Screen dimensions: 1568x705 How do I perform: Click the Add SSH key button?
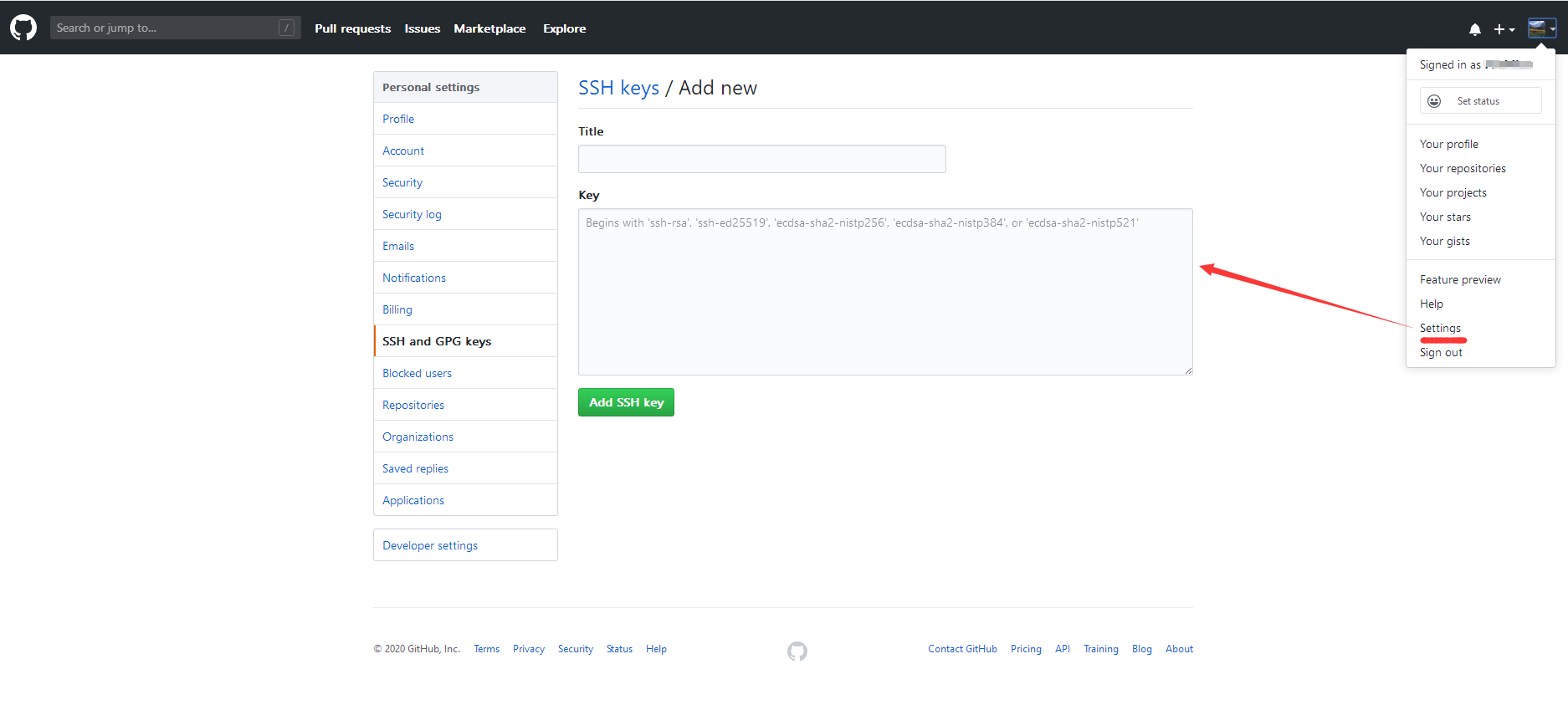626,402
